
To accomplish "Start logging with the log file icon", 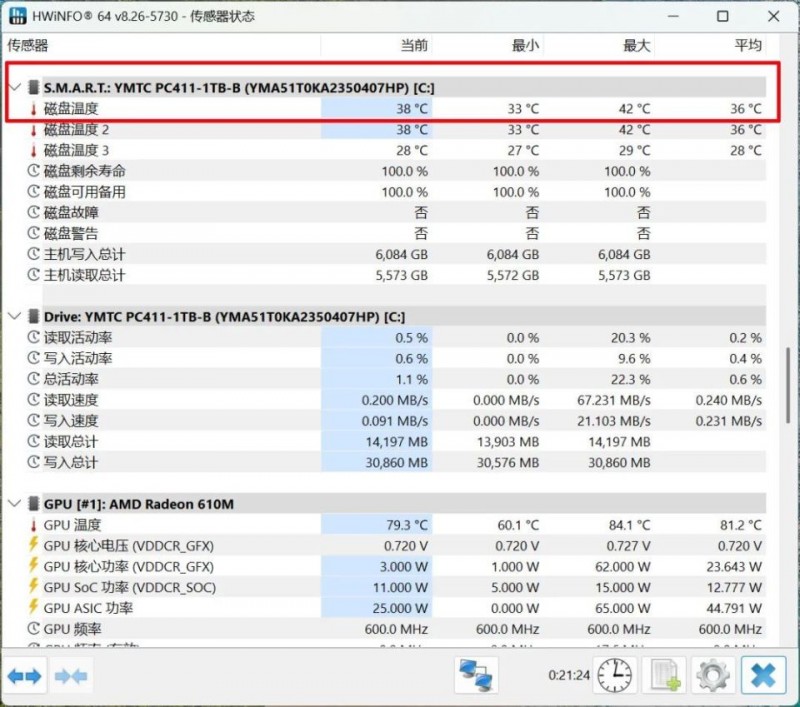I will [666, 676].
